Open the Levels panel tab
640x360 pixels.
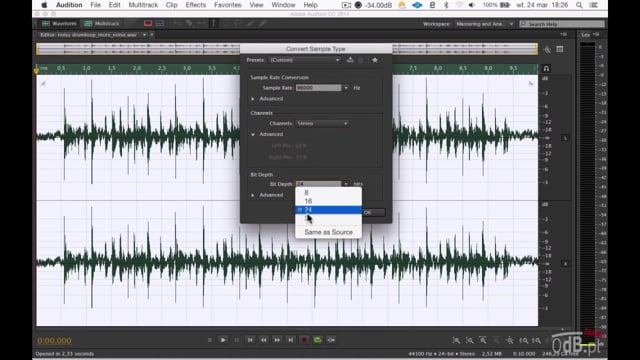586,35
